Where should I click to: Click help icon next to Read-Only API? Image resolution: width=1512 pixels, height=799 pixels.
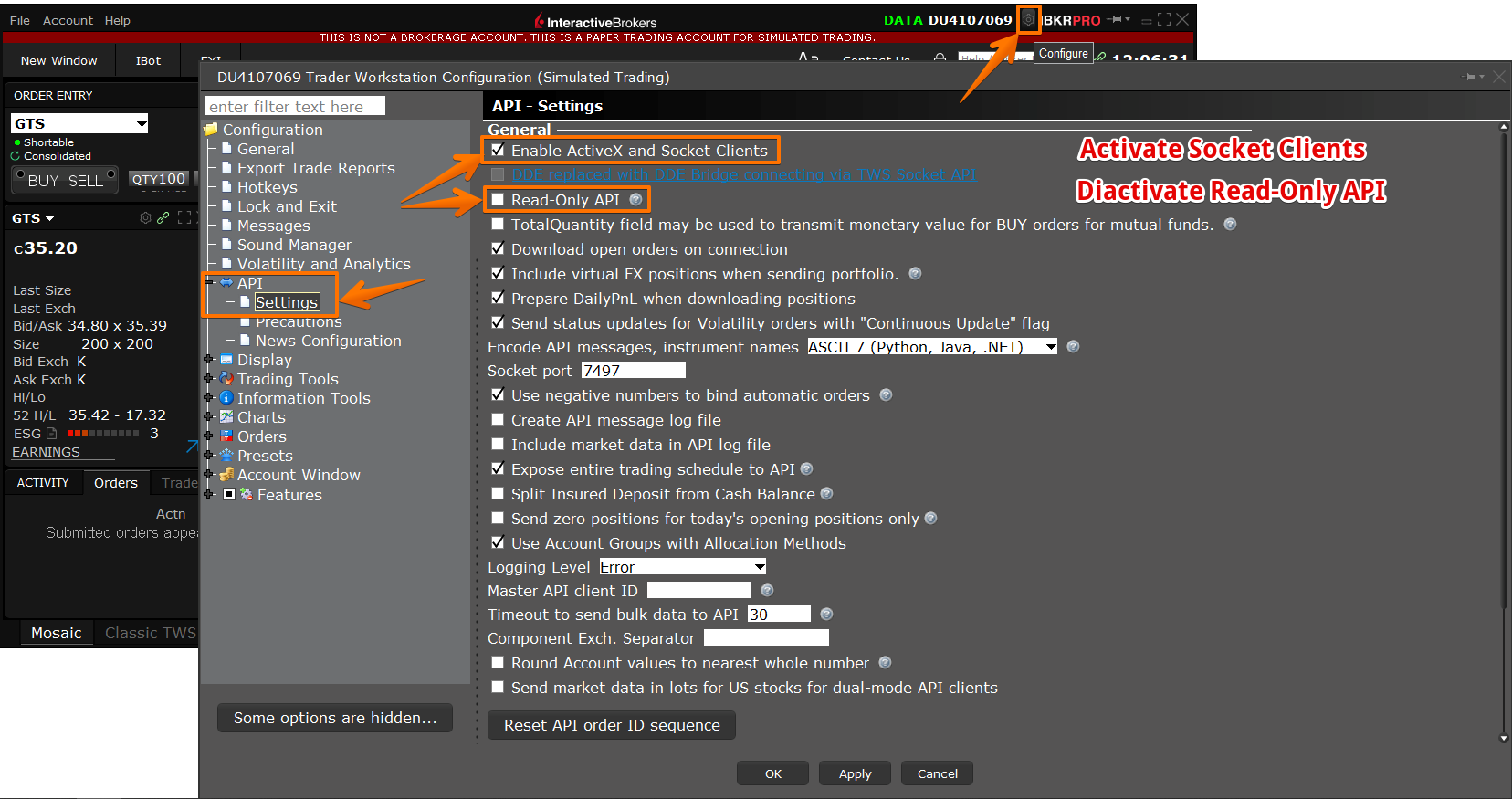[x=636, y=199]
